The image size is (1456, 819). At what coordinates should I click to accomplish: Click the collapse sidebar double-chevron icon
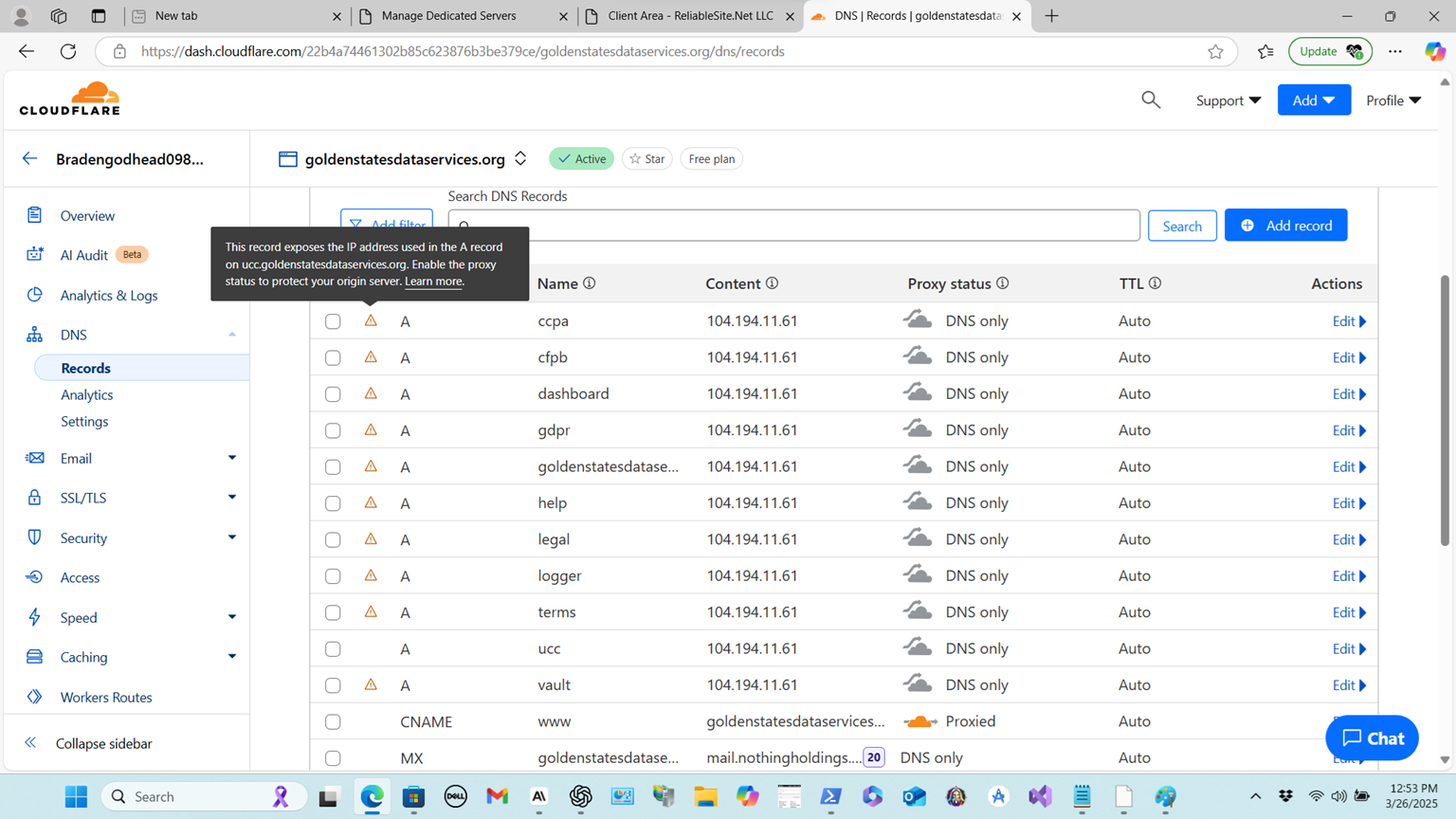(x=30, y=743)
